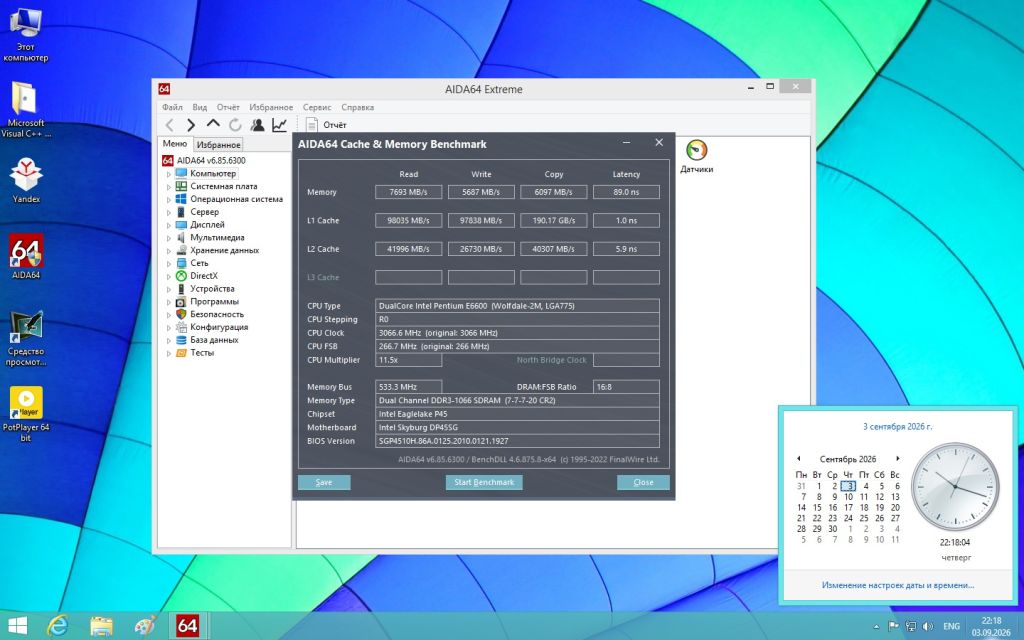1024x640 pixels.
Task: Select the Устройства tree item
Action: click(x=212, y=289)
